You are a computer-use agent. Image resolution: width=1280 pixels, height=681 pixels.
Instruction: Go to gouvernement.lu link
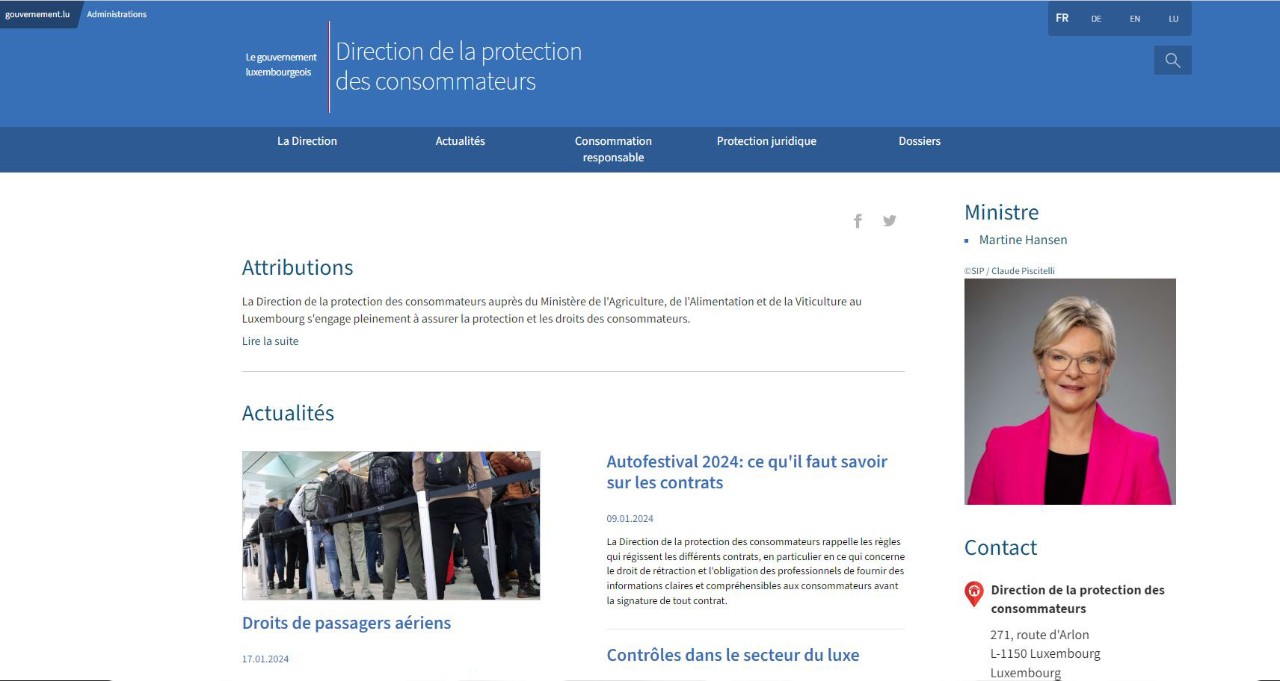click(x=37, y=14)
